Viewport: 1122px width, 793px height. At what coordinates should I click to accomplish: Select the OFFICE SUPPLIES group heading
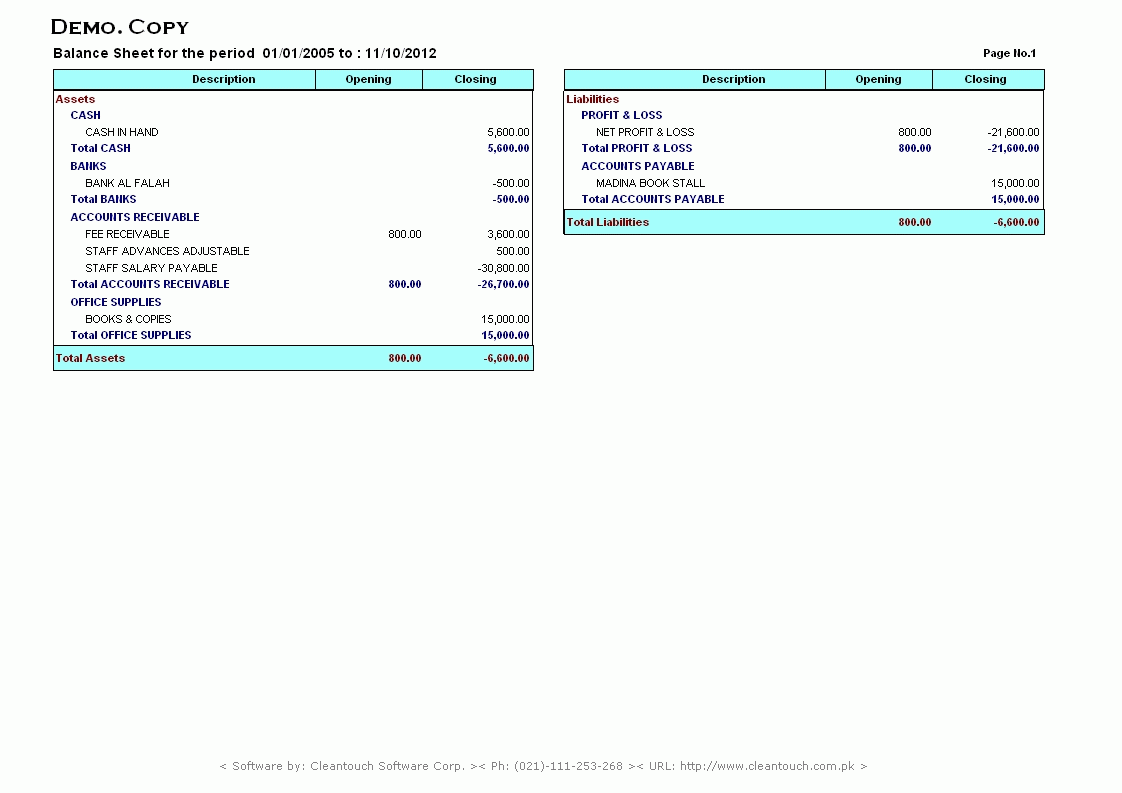(116, 302)
